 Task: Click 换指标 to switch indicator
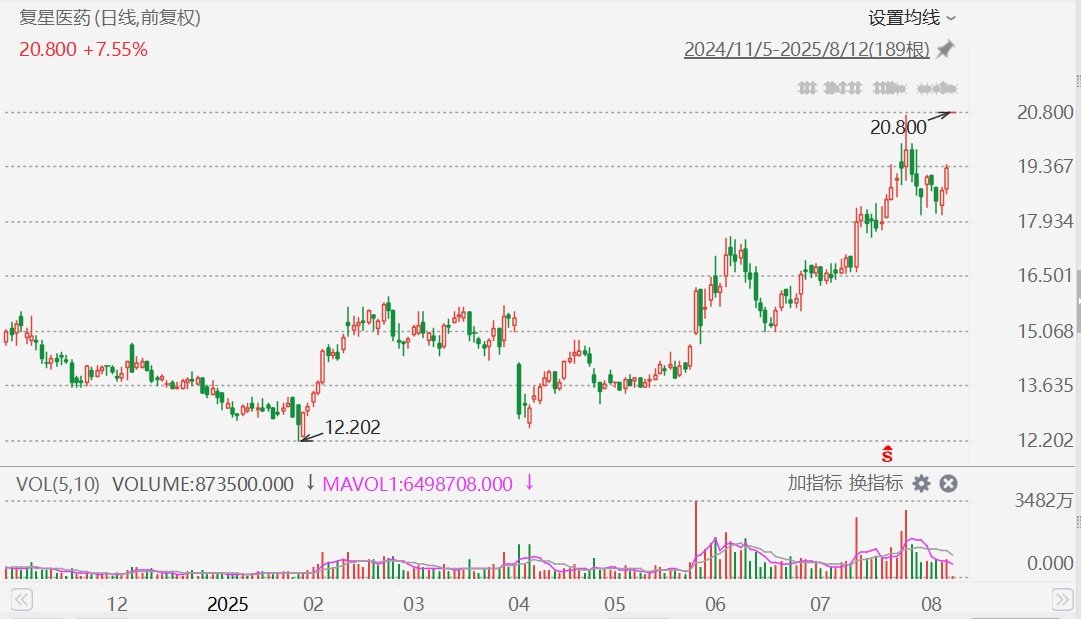(x=876, y=483)
